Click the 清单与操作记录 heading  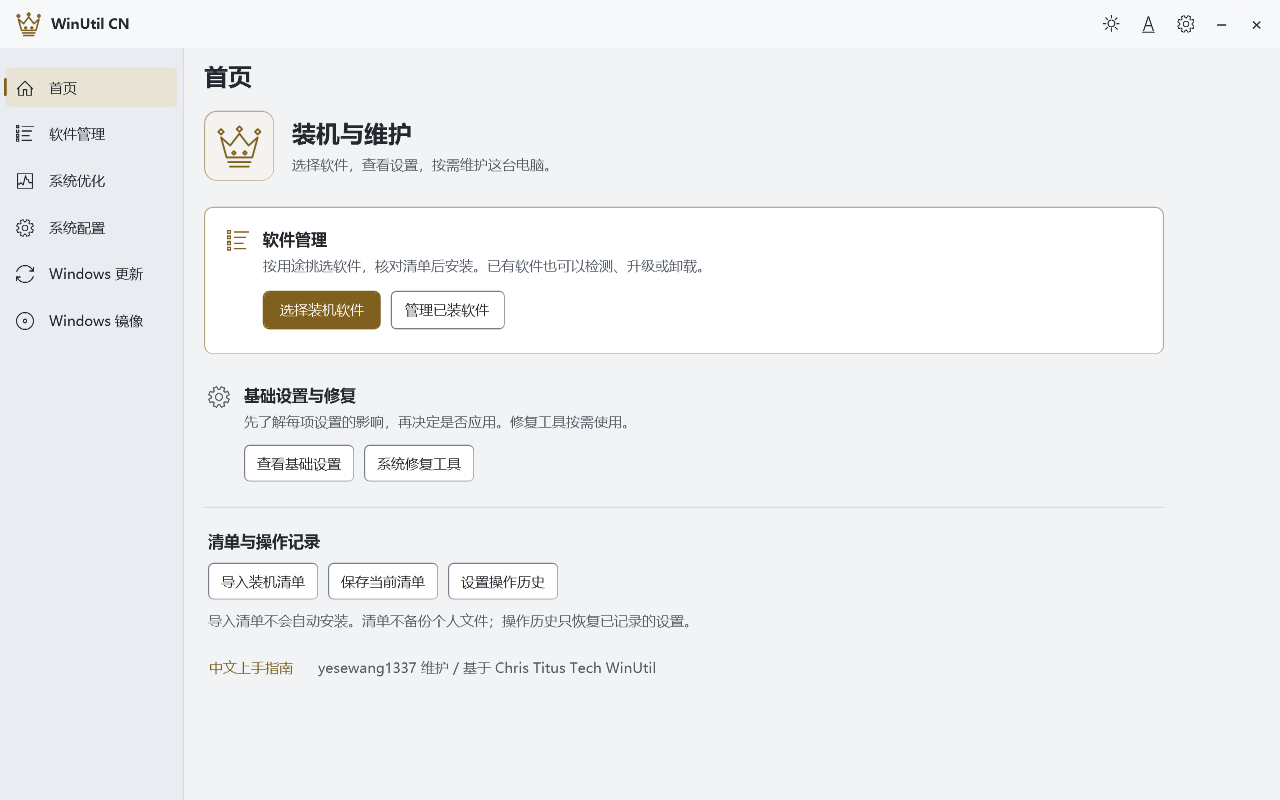coord(264,542)
